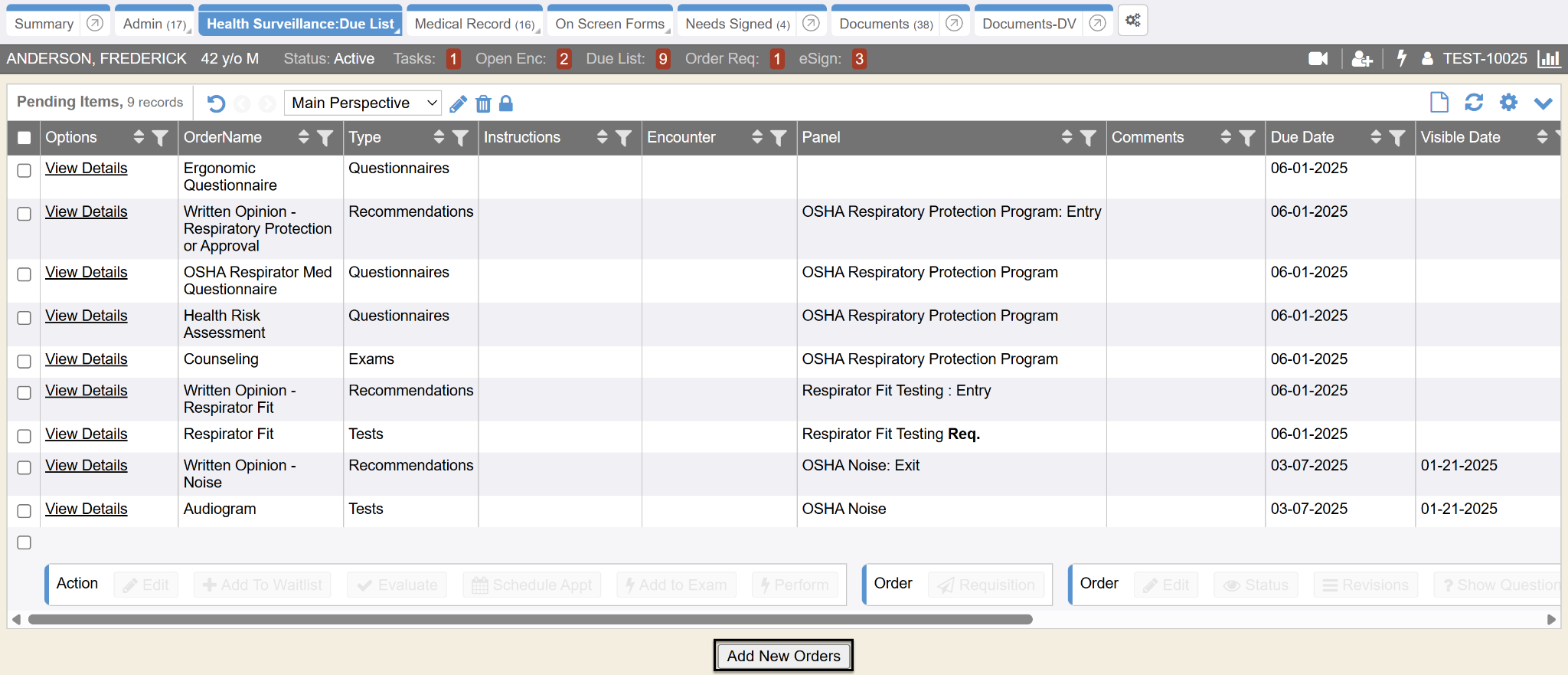The width and height of the screenshot is (1568, 675).
Task: Click the padlock lock perspective icon
Action: (506, 103)
